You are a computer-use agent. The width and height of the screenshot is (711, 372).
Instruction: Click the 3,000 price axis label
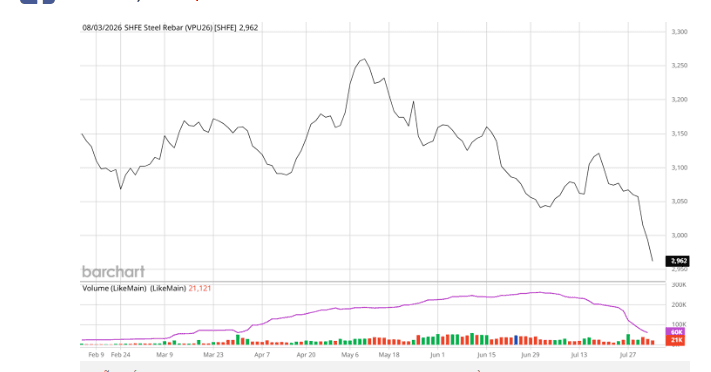point(679,235)
